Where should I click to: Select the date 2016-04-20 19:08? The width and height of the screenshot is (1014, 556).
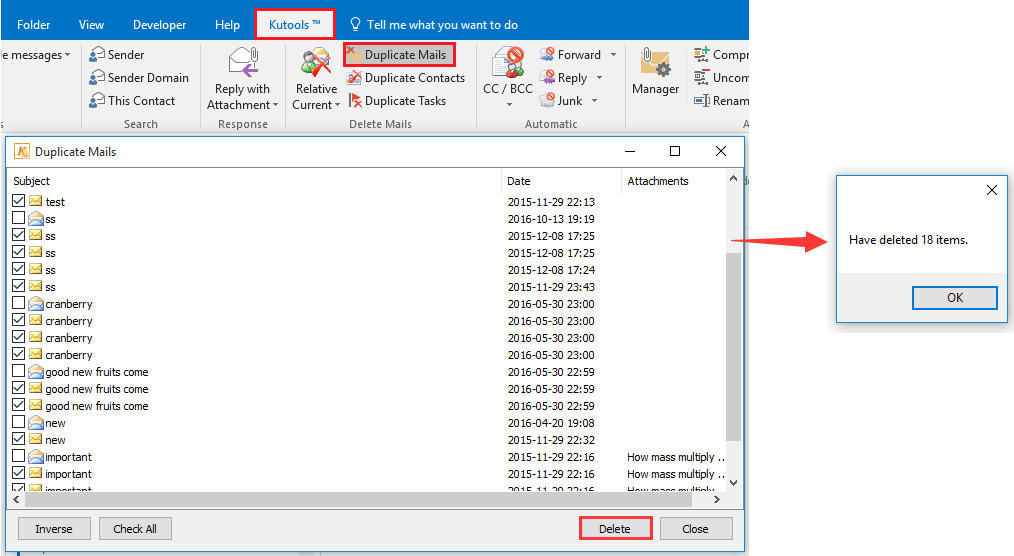coord(551,423)
